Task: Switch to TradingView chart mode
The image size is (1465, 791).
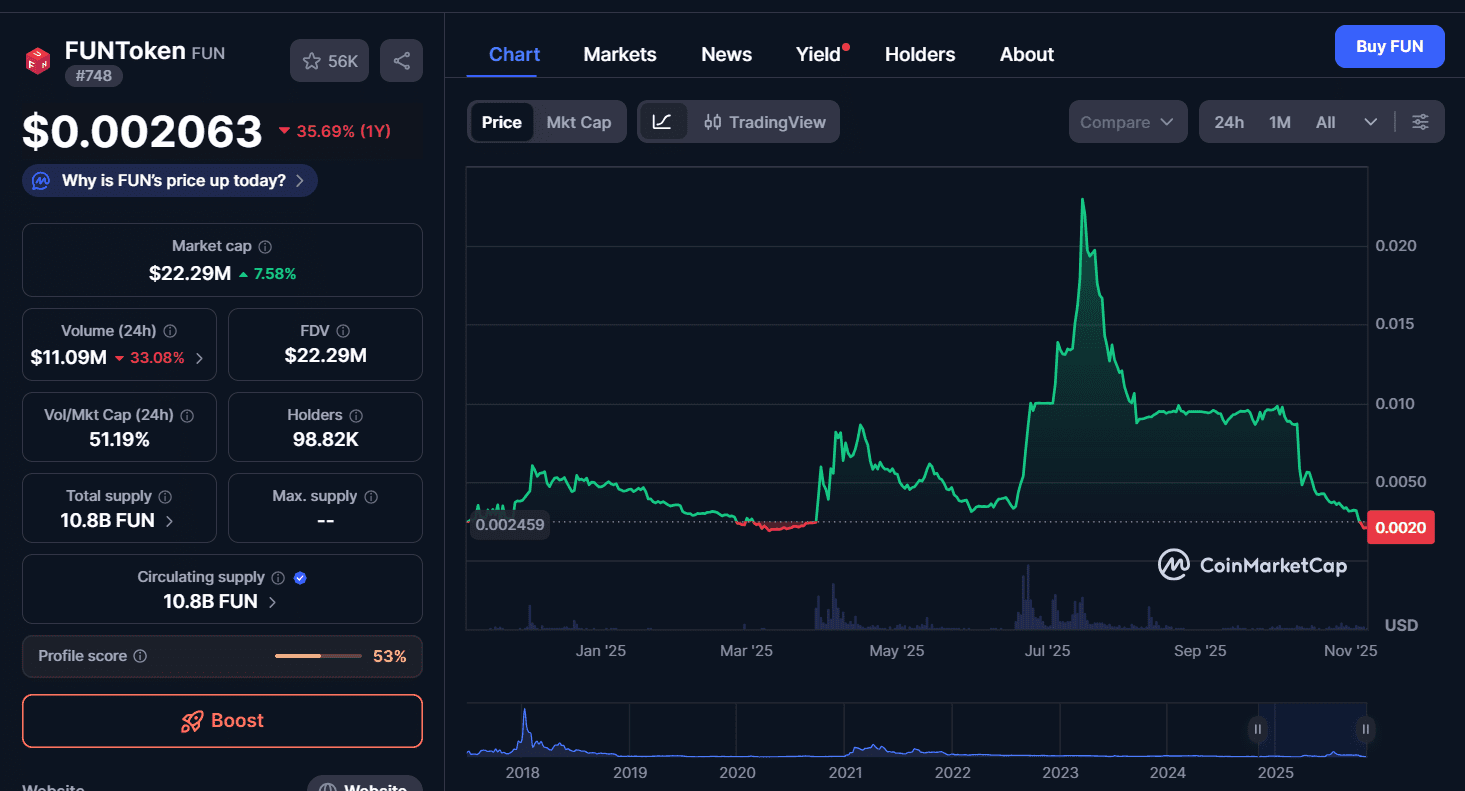Action: (x=765, y=122)
